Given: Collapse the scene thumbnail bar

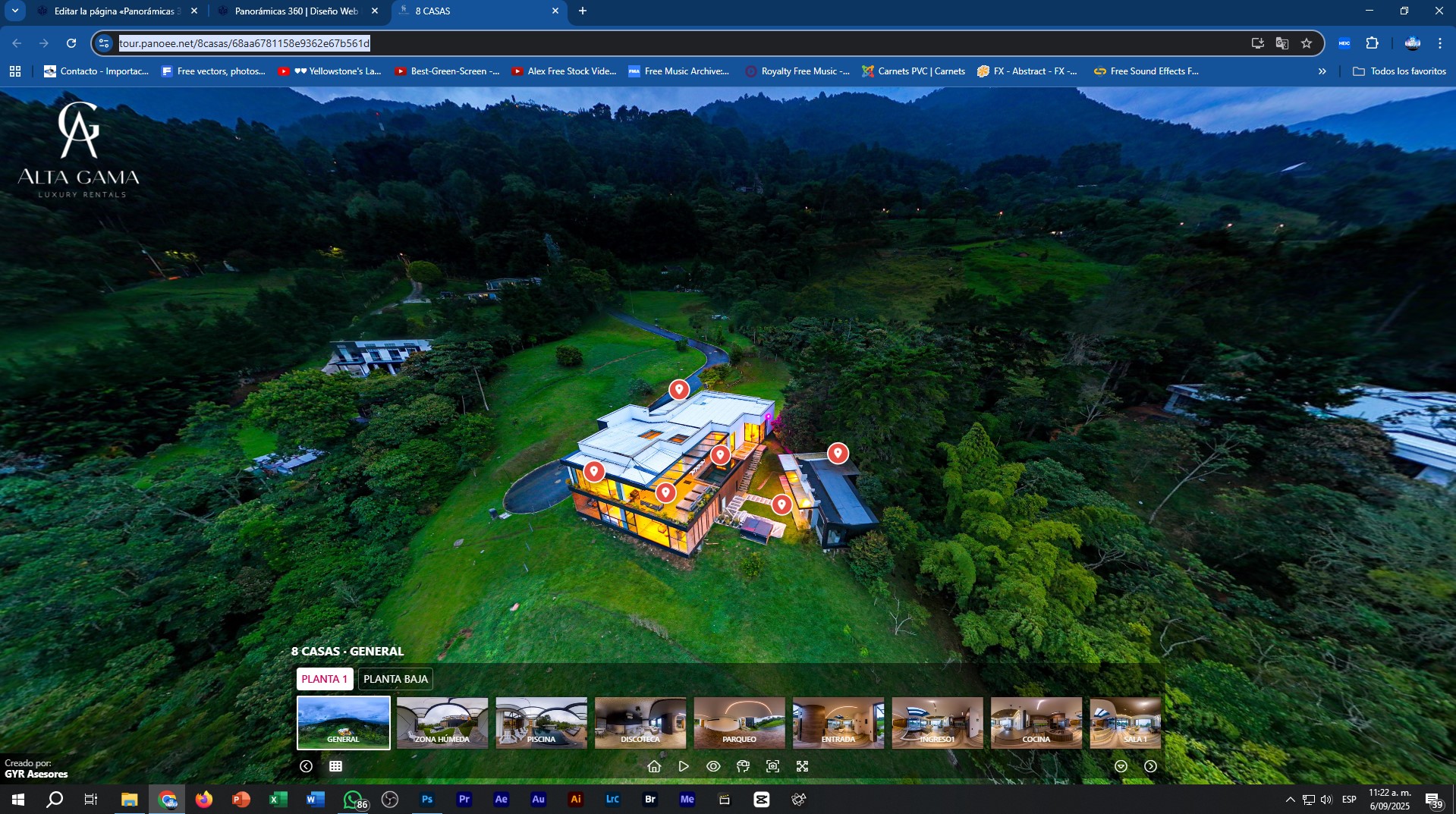Looking at the screenshot, I should coord(1121,766).
